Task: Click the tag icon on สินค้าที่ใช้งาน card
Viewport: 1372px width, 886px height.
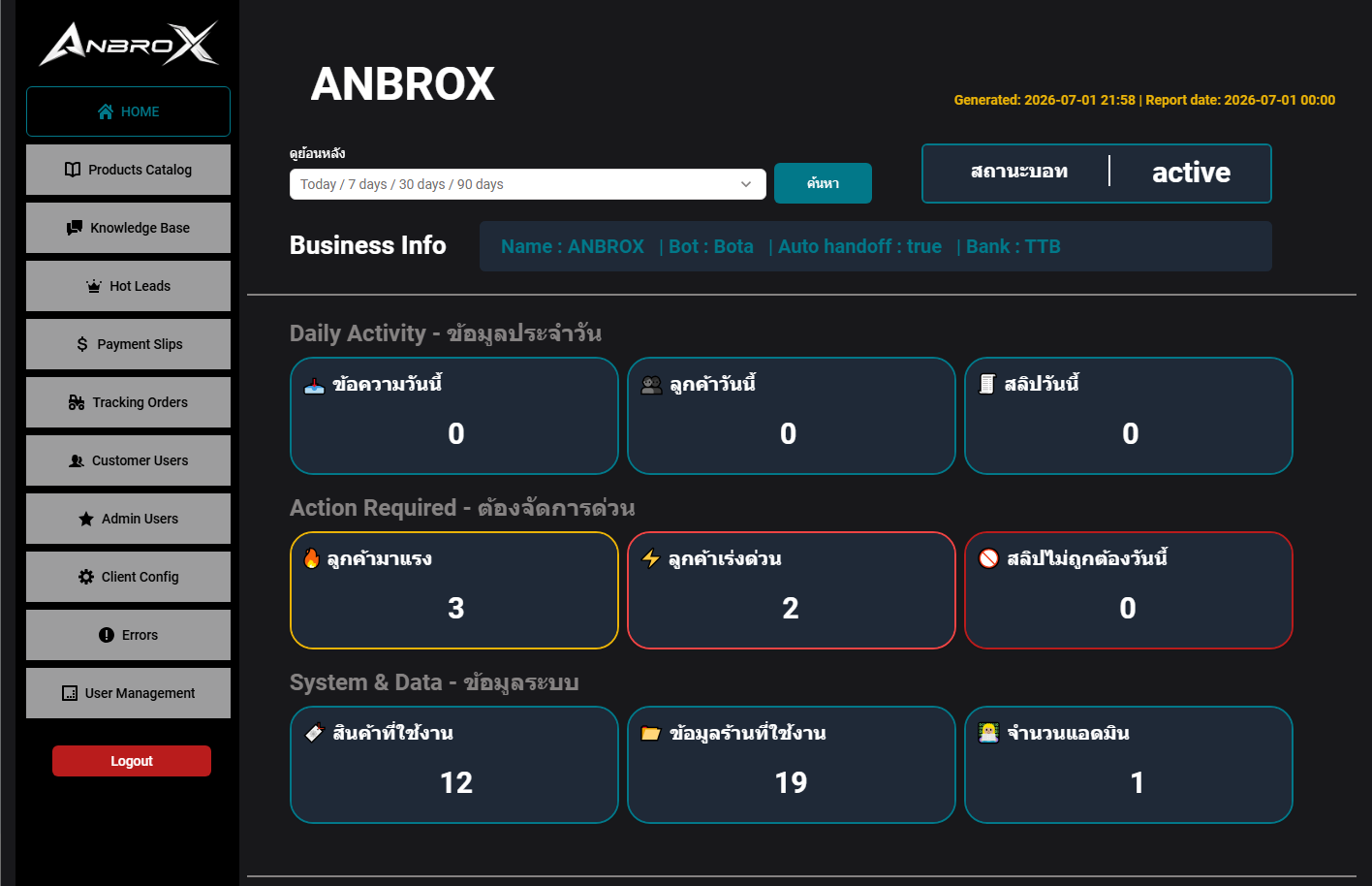Action: tap(315, 733)
